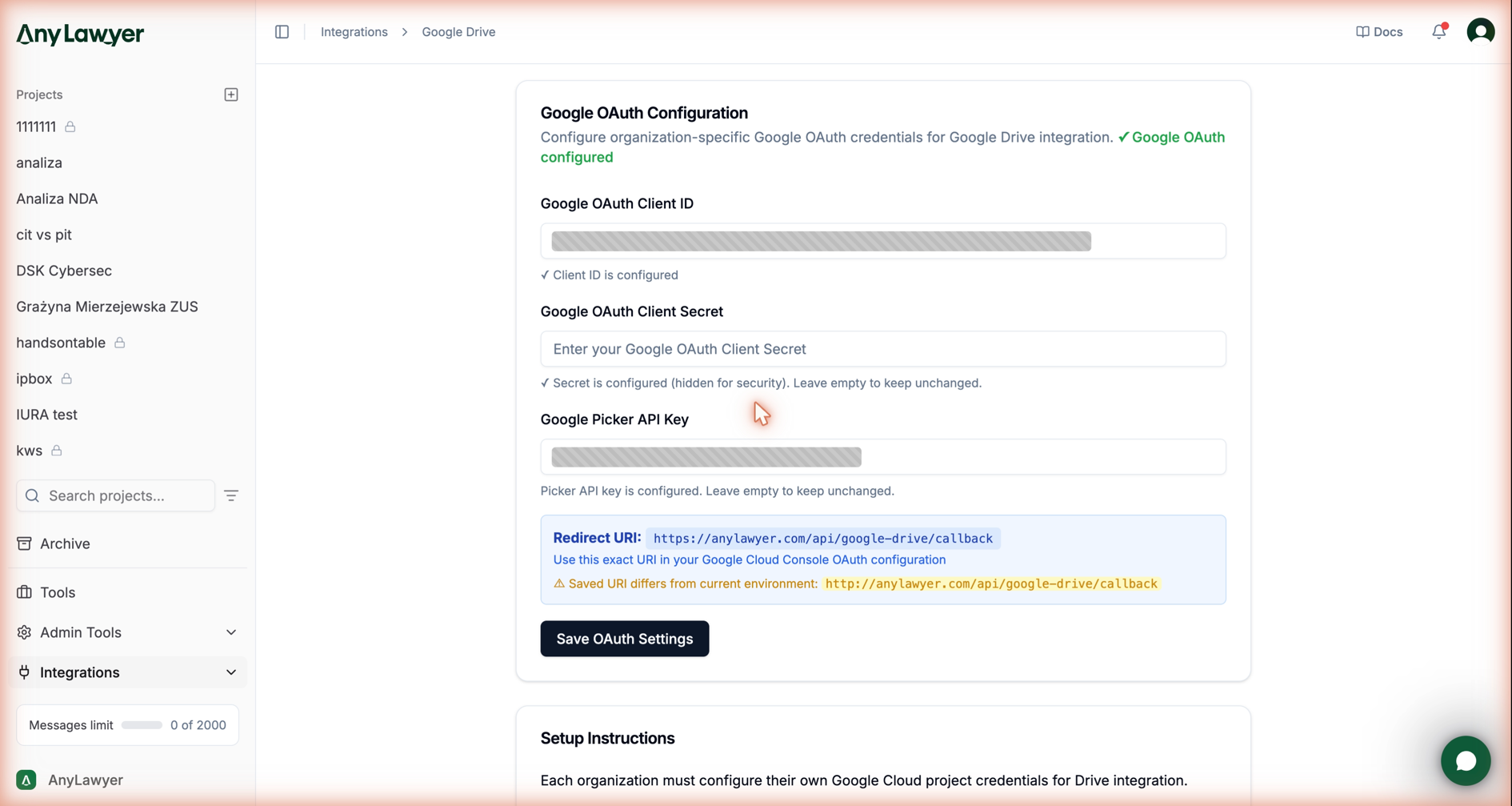Collapse the Integrations chevron
Viewport: 1512px width, 806px height.
click(231, 672)
